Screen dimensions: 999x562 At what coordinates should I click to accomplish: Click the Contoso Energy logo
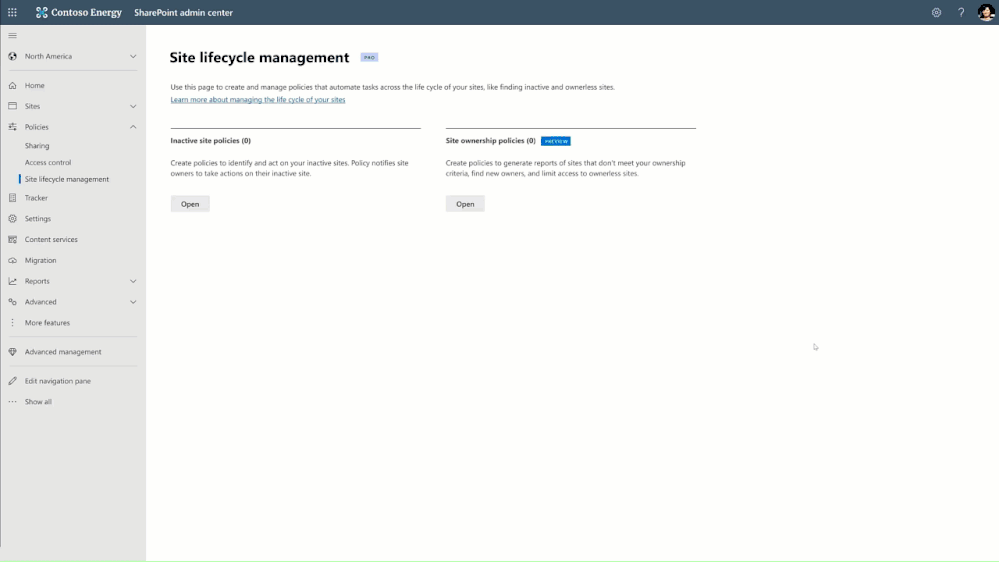tap(78, 12)
